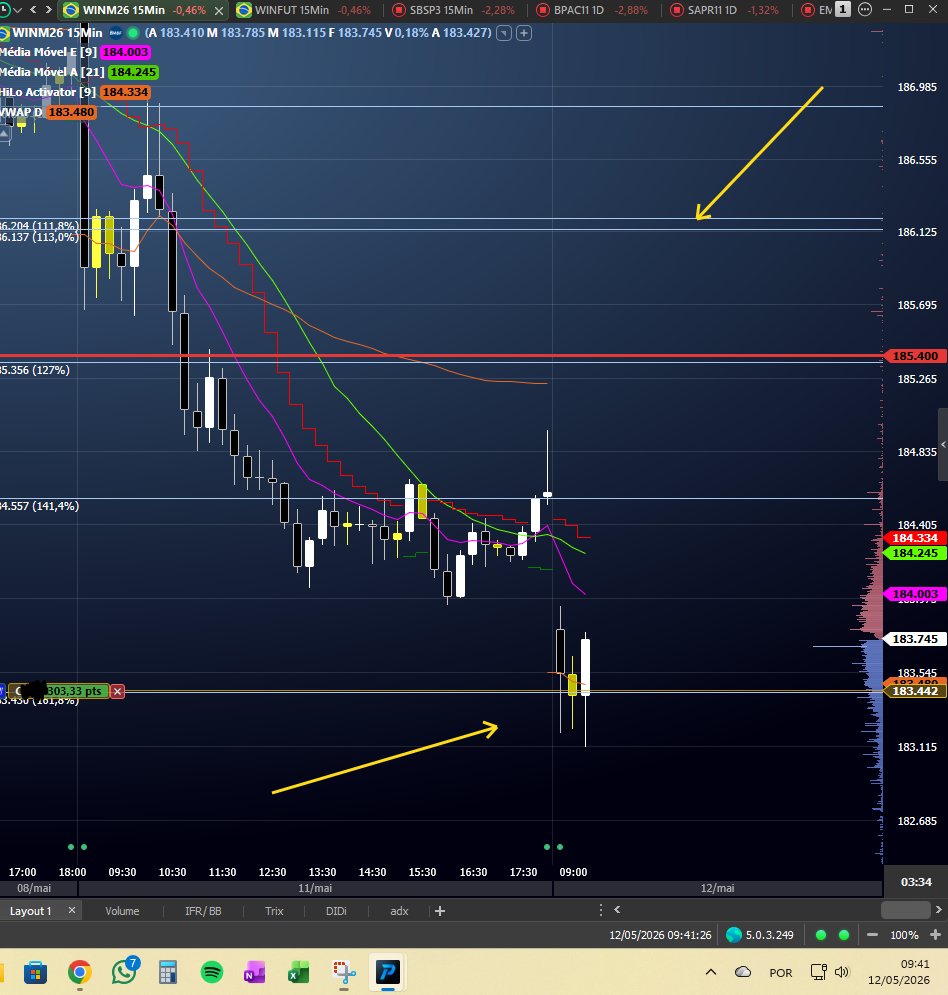Open the more options ellipsis in title bar
The height and width of the screenshot is (995, 948).
pyautogui.click(x=865, y=10)
